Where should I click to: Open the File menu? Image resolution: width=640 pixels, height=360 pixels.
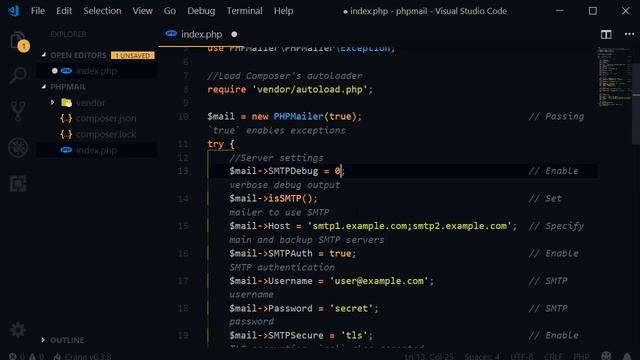(38, 11)
